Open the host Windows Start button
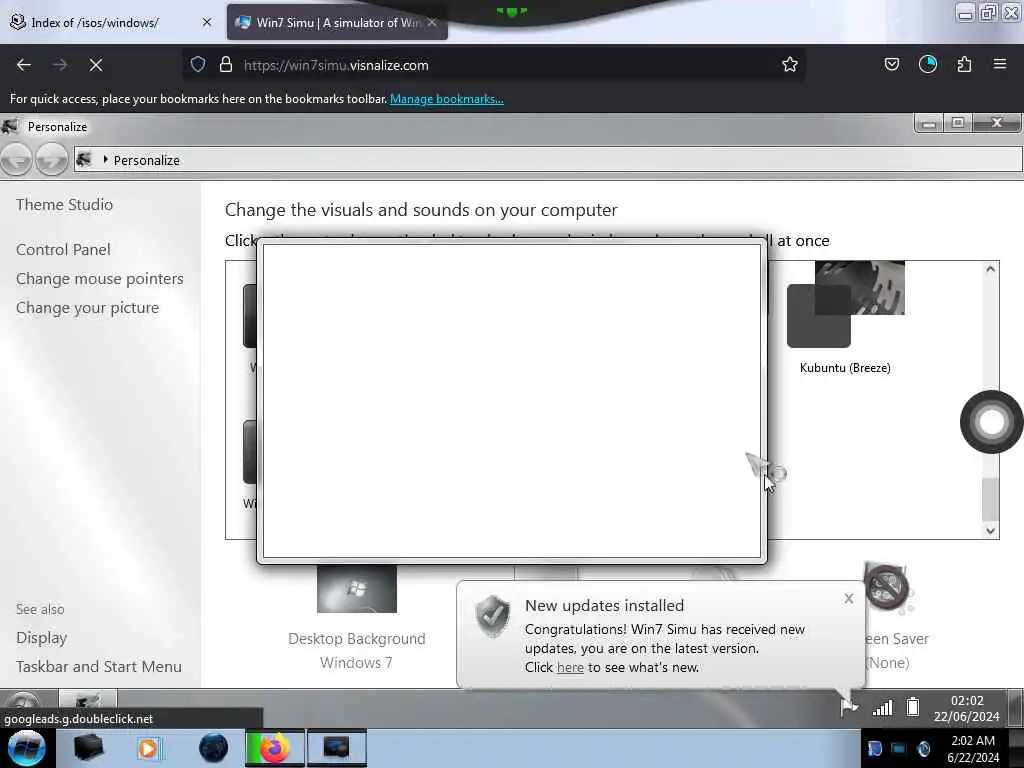 click(26, 748)
